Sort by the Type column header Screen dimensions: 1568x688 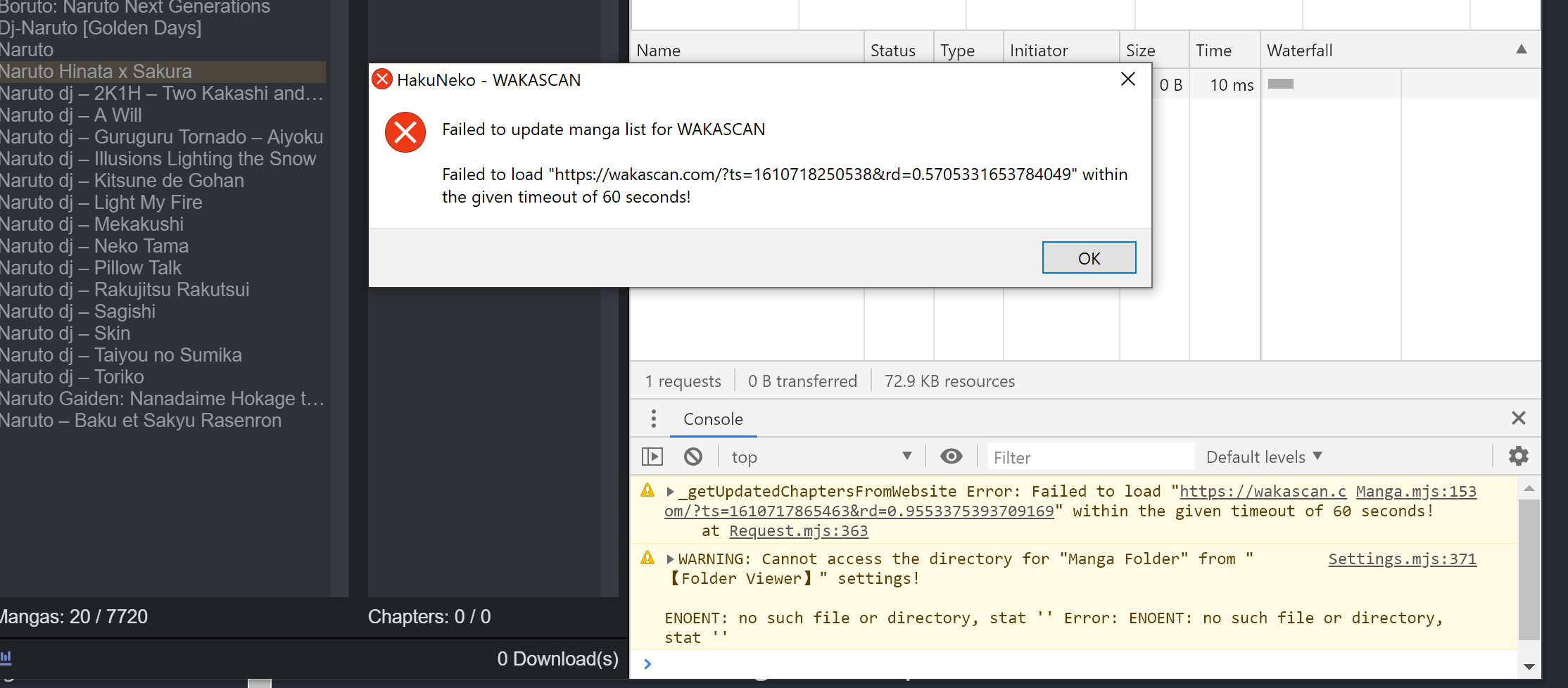tap(968, 50)
